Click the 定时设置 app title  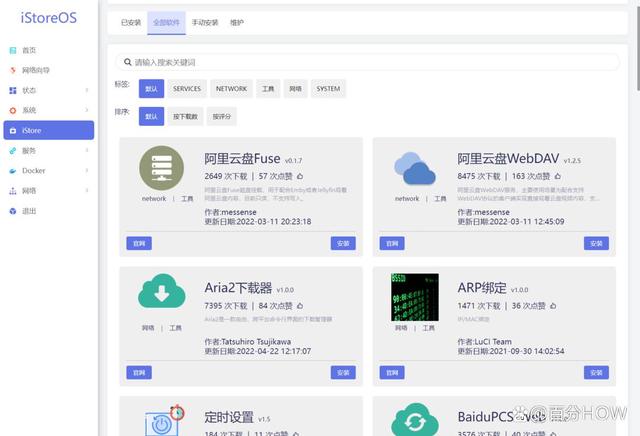point(229,417)
